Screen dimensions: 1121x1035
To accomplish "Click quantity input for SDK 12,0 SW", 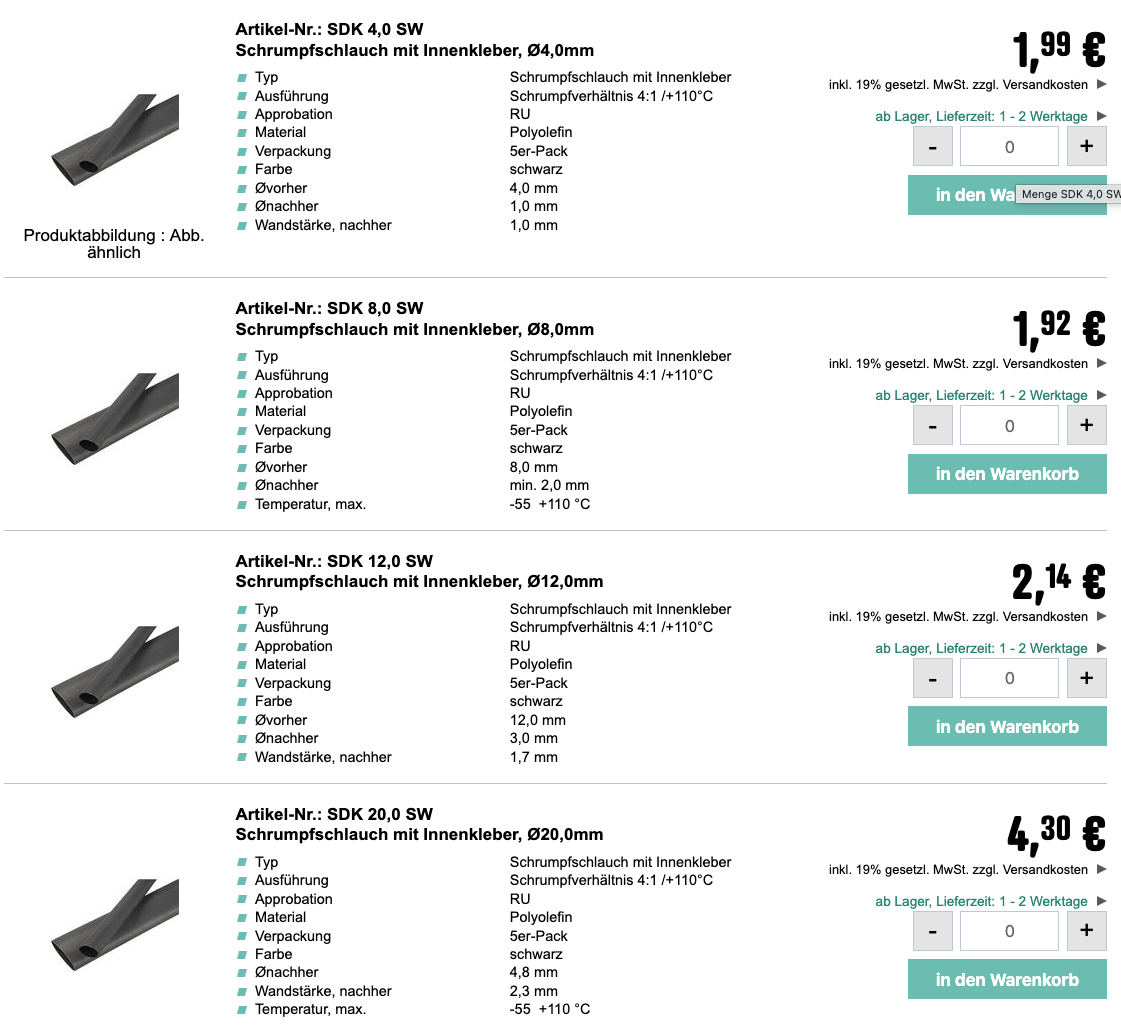I will tap(1009, 678).
